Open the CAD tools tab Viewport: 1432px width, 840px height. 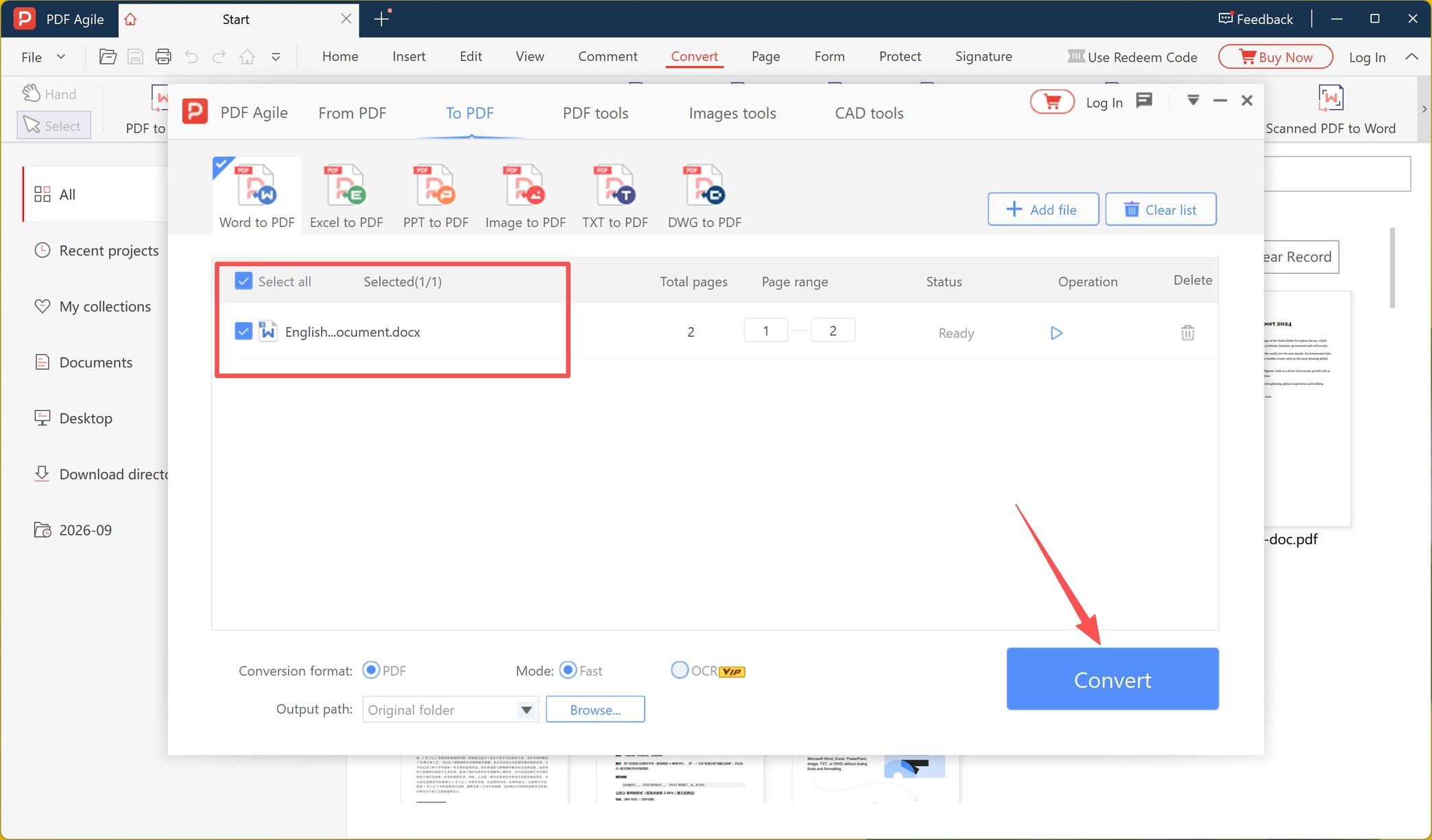tap(869, 113)
